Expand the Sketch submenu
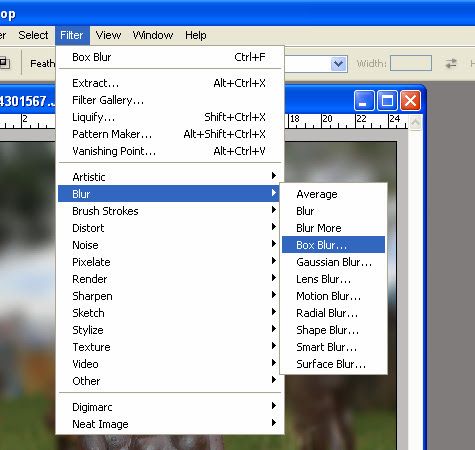Image resolution: width=475 pixels, height=450 pixels. click(170, 313)
